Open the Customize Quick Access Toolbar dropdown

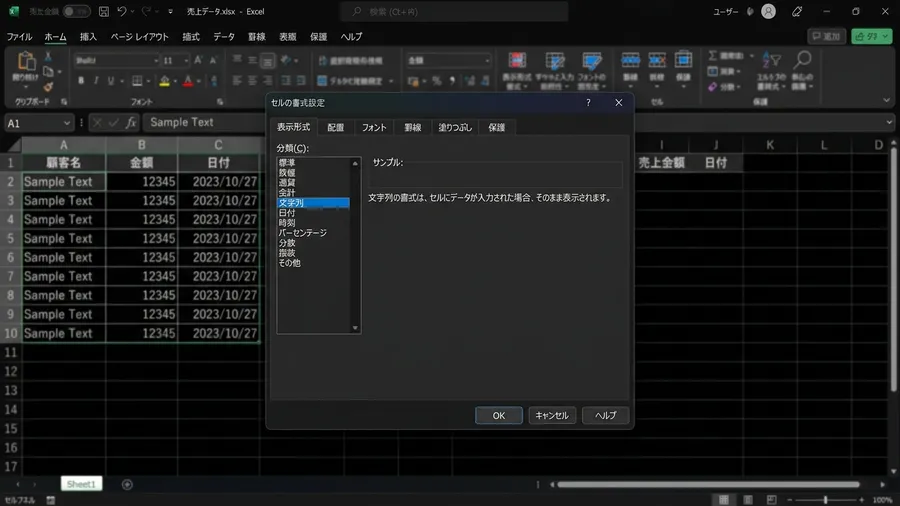pyautogui.click(x=170, y=11)
